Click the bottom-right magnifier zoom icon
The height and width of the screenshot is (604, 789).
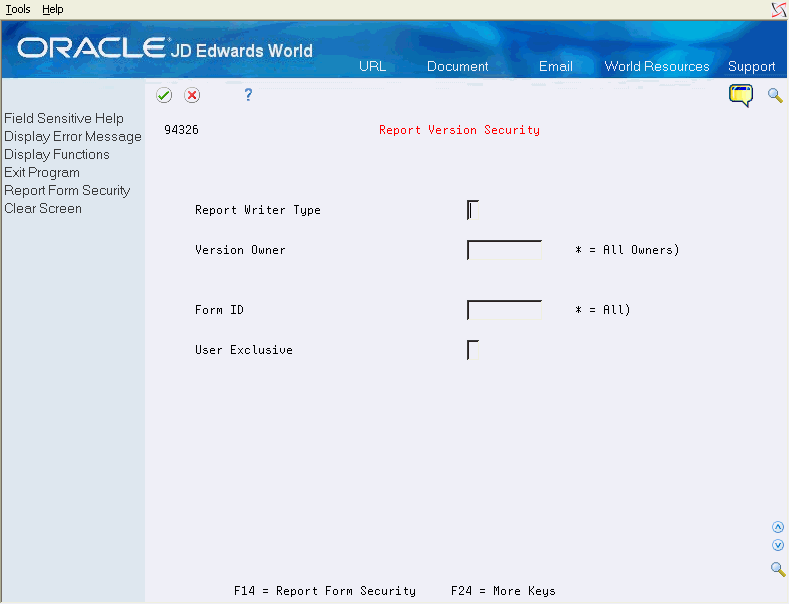pyautogui.click(x=778, y=569)
